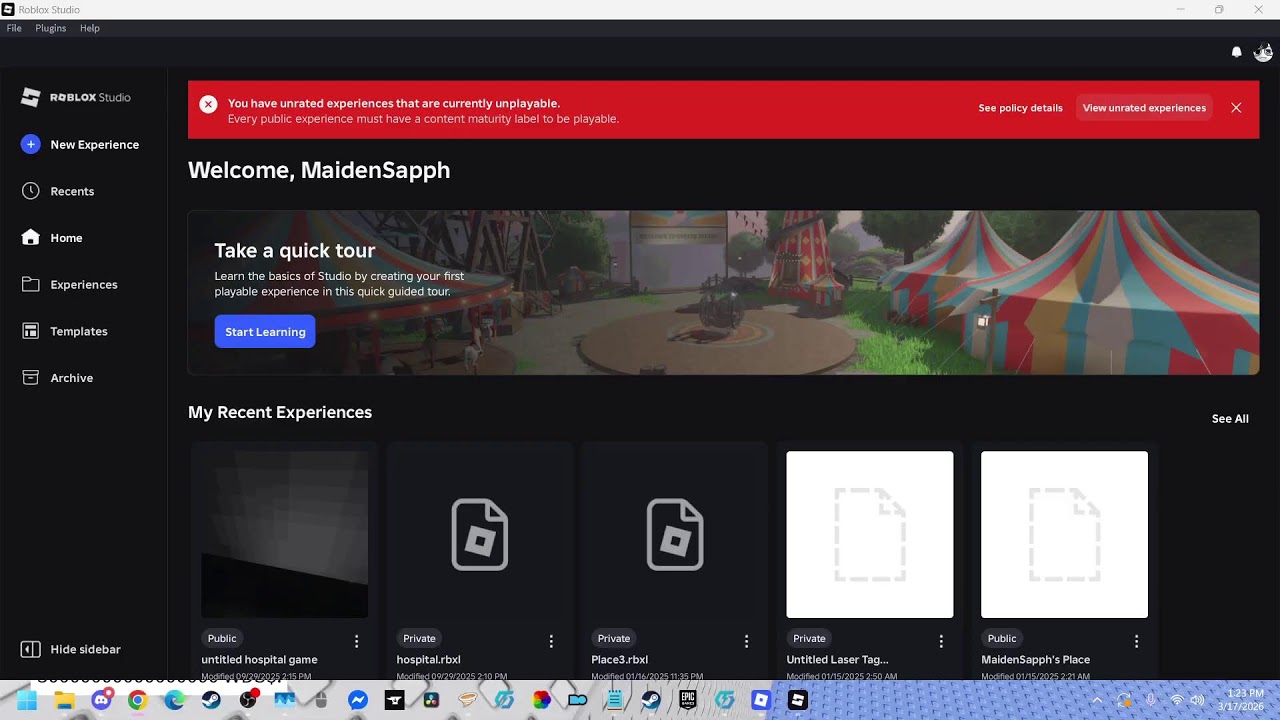Open options menu for MaidenSapph's Place

[1136, 641]
